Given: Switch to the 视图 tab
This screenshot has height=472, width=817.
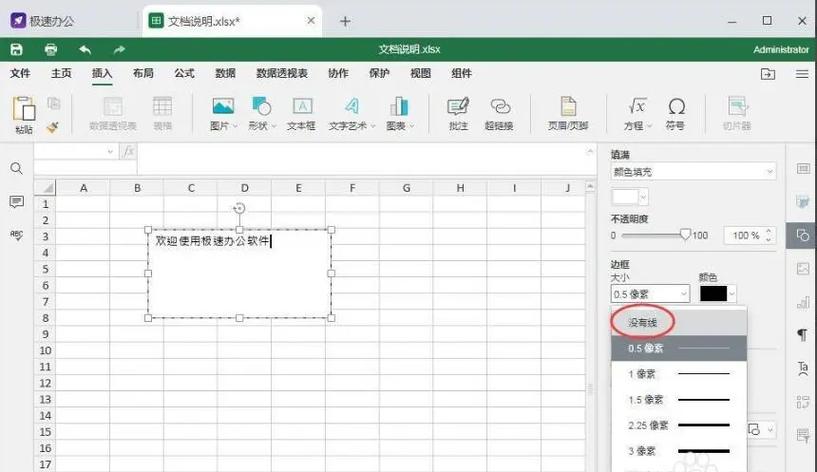Looking at the screenshot, I should [420, 73].
